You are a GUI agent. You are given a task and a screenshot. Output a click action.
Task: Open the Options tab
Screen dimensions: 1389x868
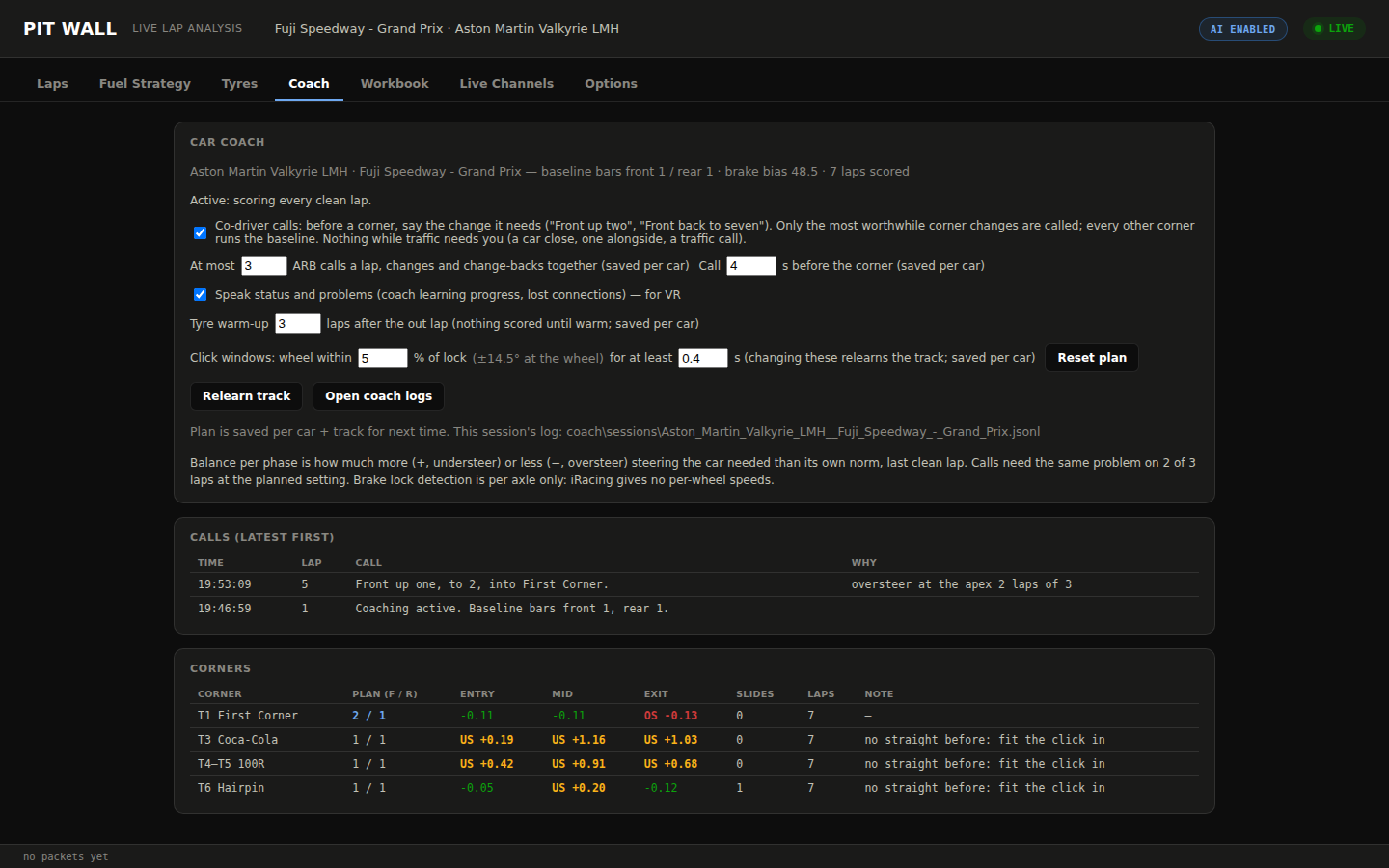[611, 84]
